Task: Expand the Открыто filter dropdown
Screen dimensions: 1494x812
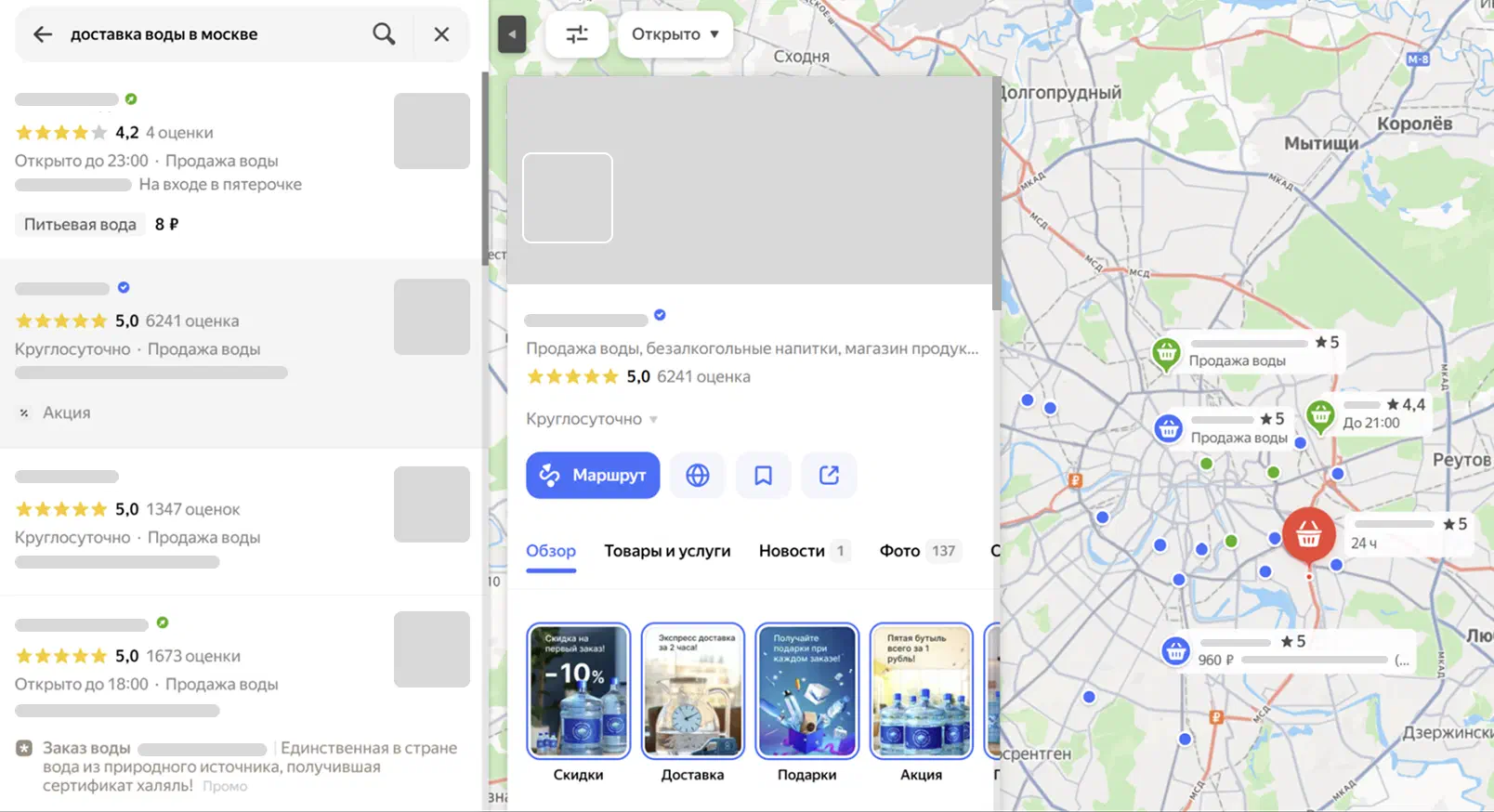Action: pos(675,34)
